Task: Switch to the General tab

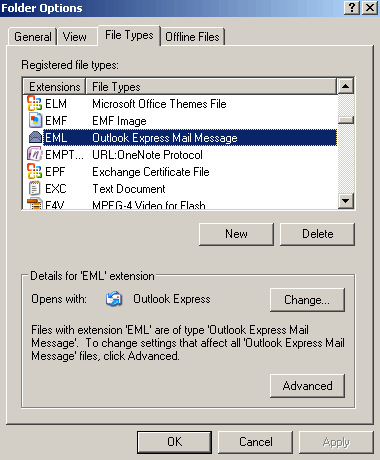Action: pyautogui.click(x=32, y=37)
